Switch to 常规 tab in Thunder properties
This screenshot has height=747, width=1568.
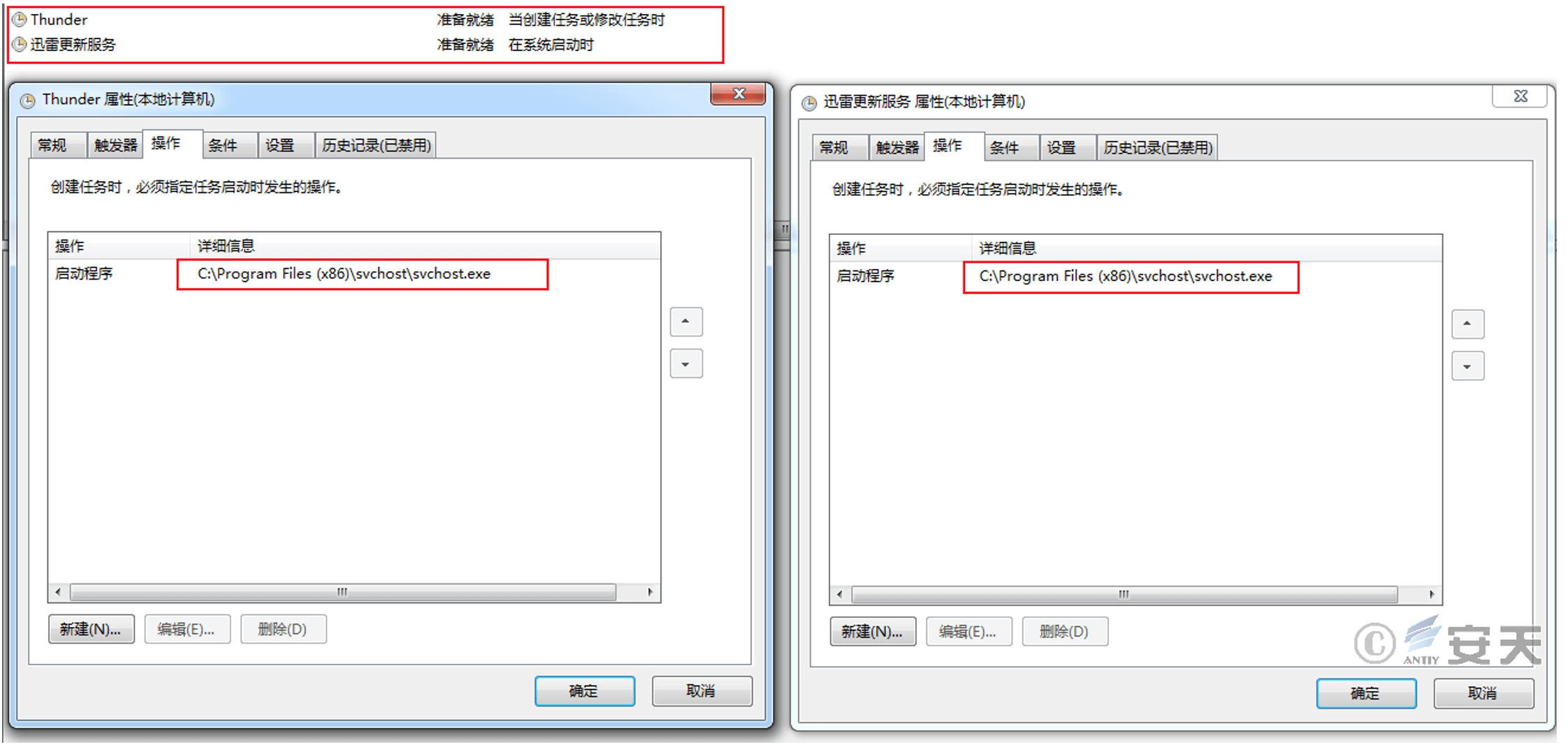59,145
